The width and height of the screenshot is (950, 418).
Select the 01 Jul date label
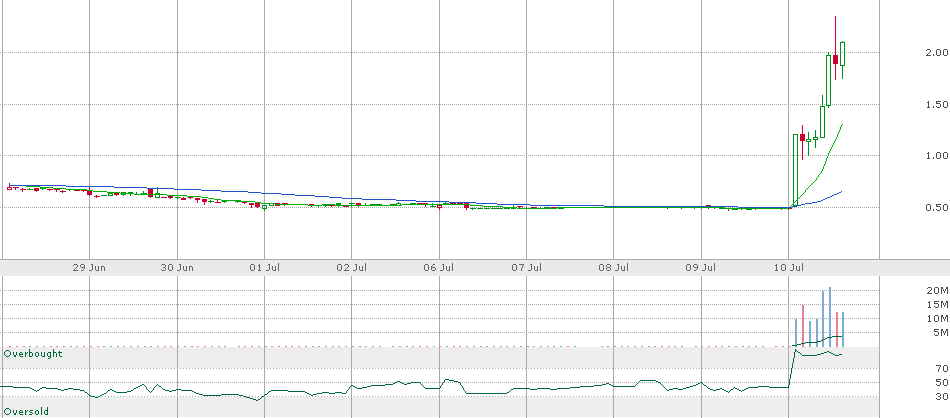click(x=265, y=267)
